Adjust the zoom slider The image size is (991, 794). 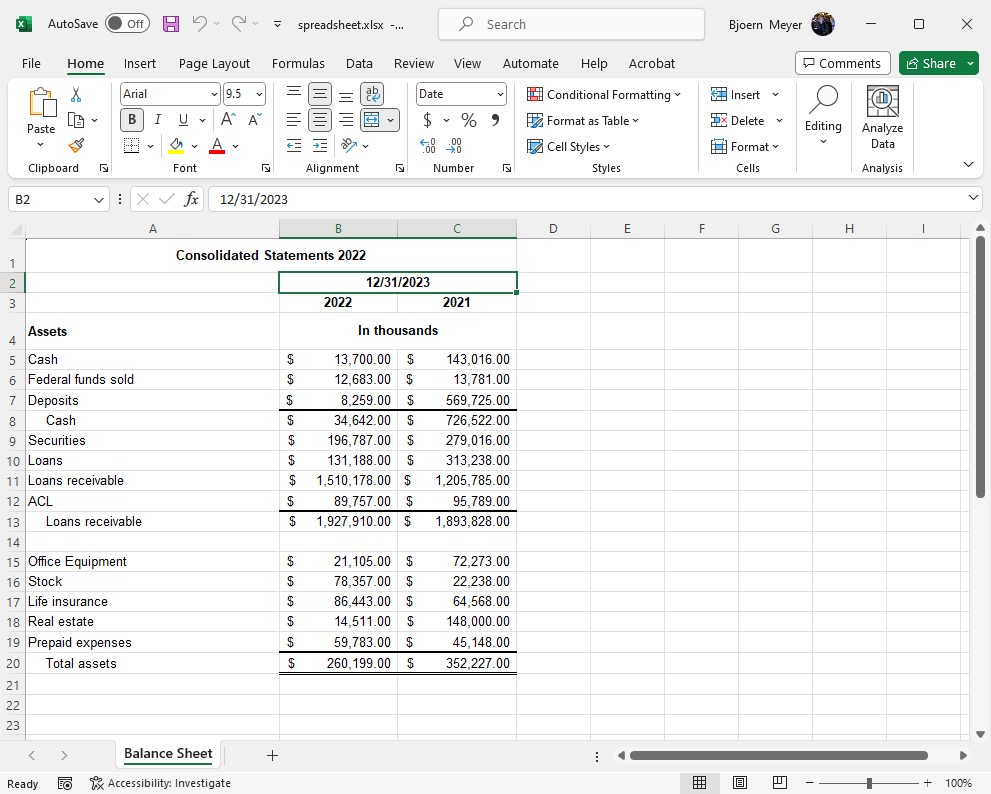coord(869,783)
